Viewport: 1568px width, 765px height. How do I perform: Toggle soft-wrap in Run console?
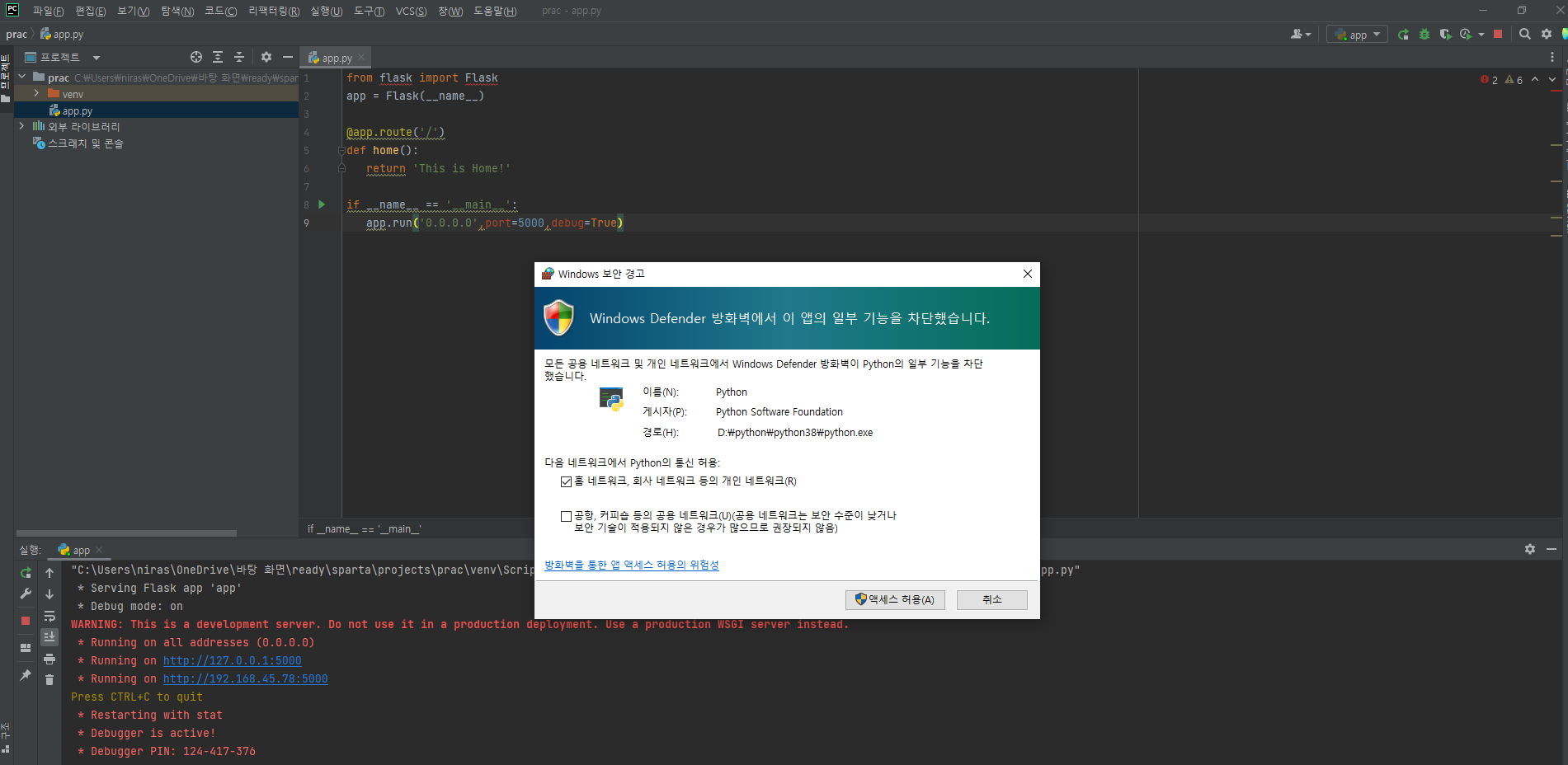(x=49, y=616)
